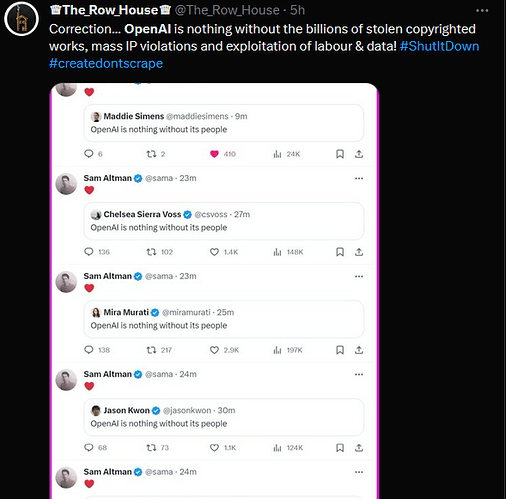The height and width of the screenshot is (499, 506).
Task: Reply to the post with 136 comments
Action: pos(89,252)
